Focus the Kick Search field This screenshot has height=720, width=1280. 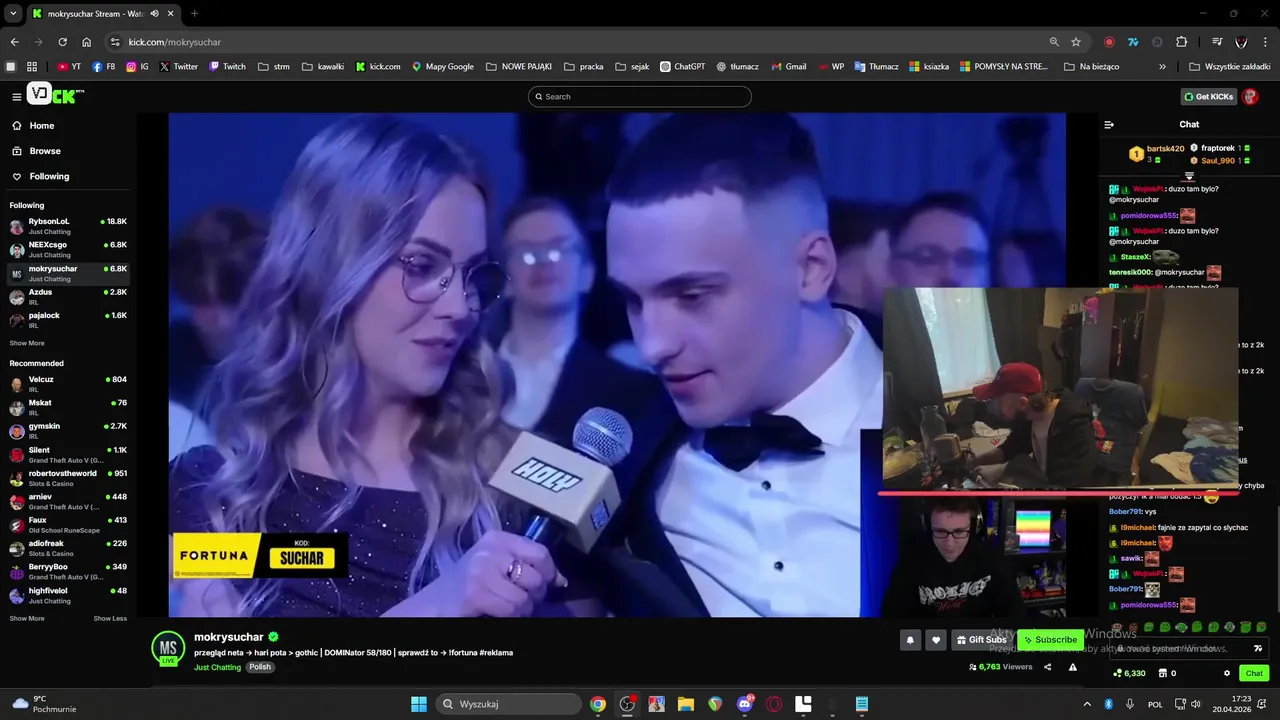640,96
